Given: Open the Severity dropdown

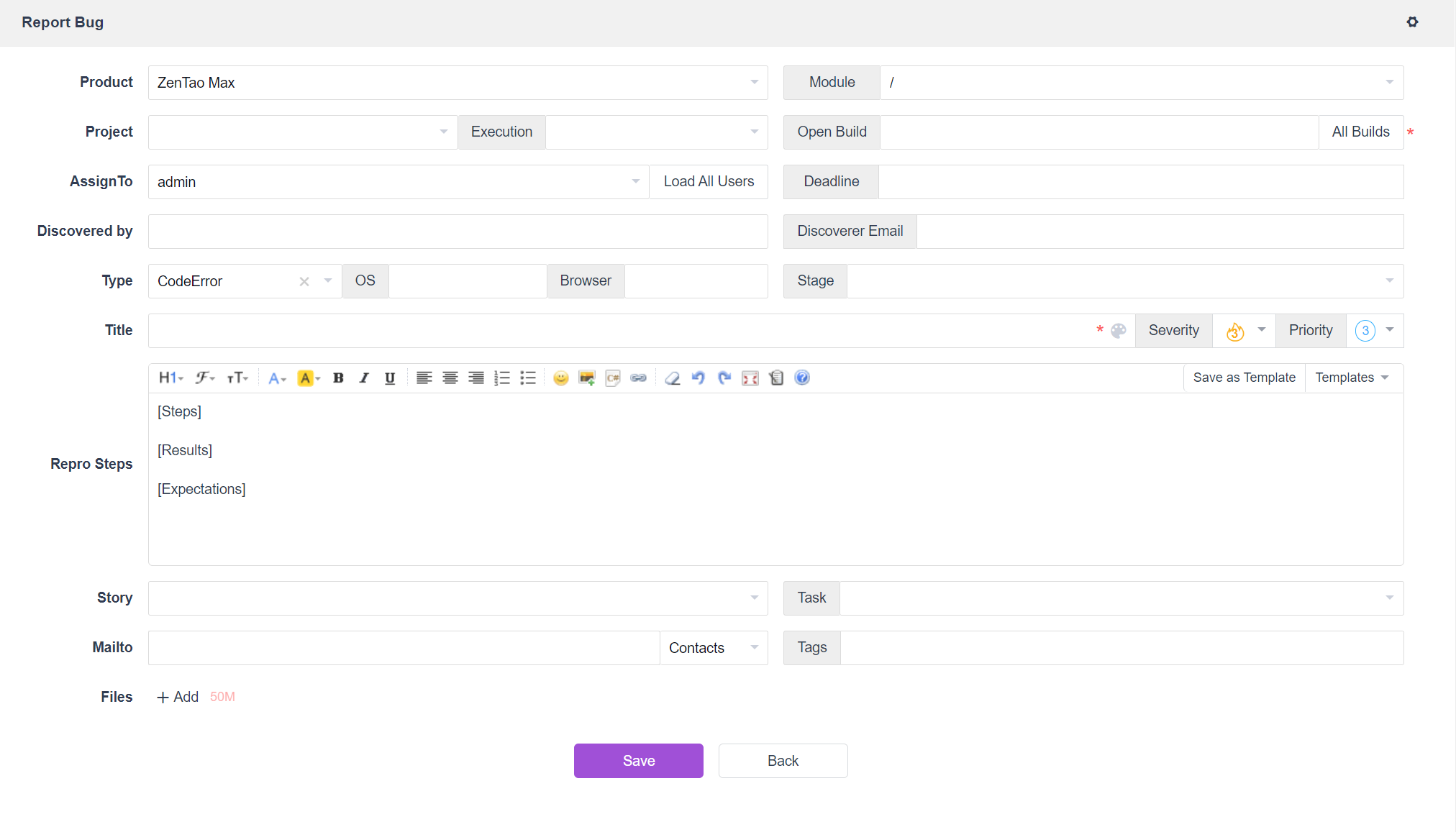Looking at the screenshot, I should tap(1244, 331).
